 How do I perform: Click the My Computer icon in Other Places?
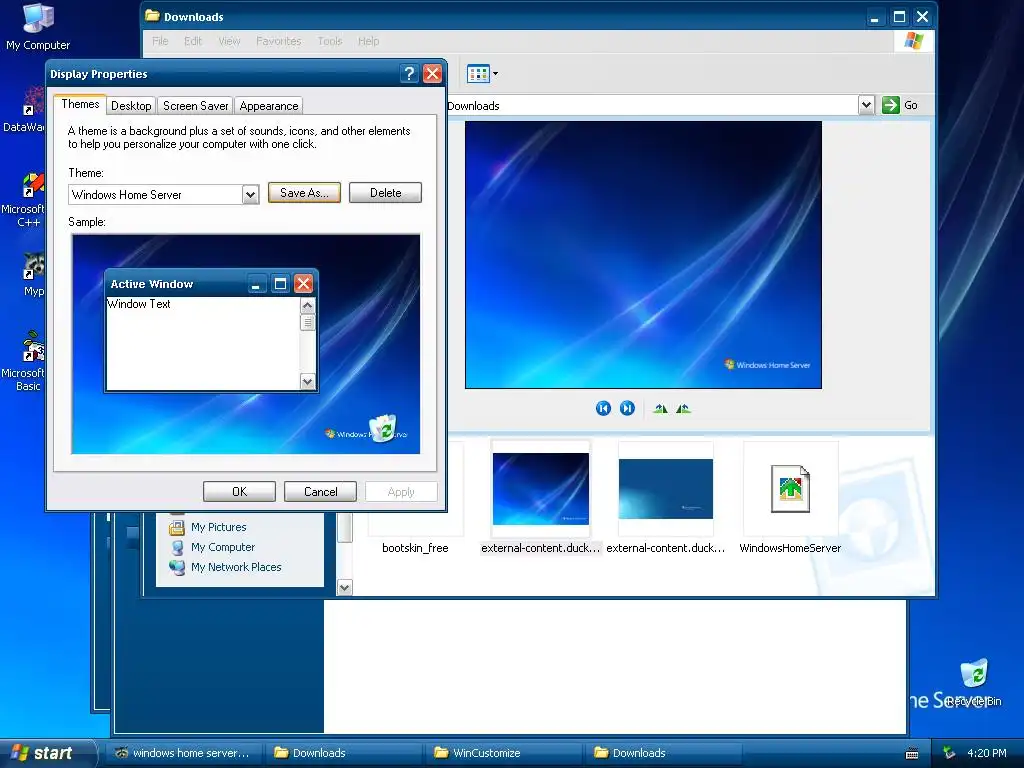tap(176, 547)
